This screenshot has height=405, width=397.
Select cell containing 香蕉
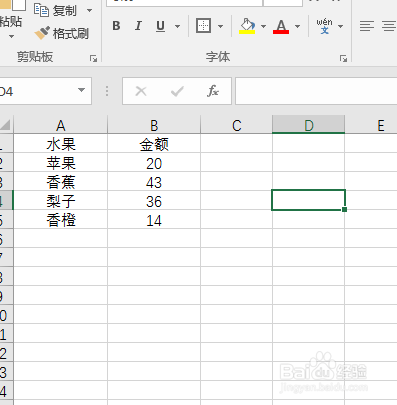61,182
